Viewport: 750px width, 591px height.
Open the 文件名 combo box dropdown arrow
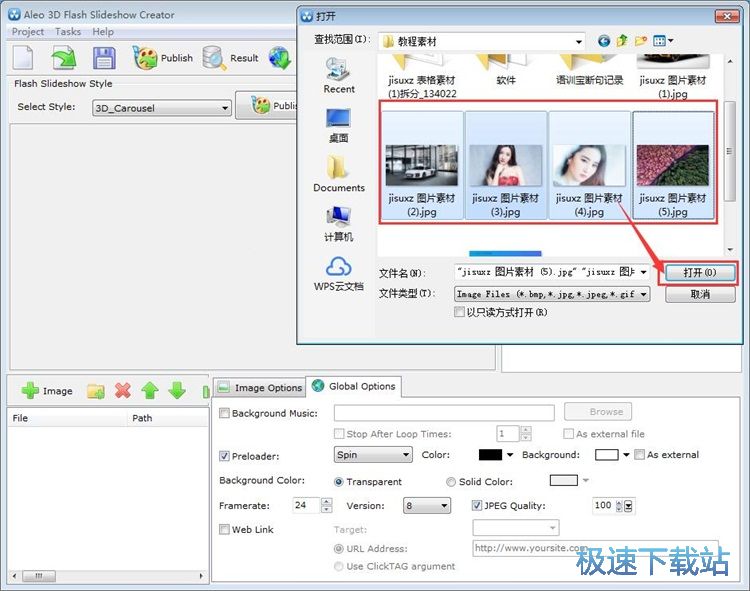(643, 272)
